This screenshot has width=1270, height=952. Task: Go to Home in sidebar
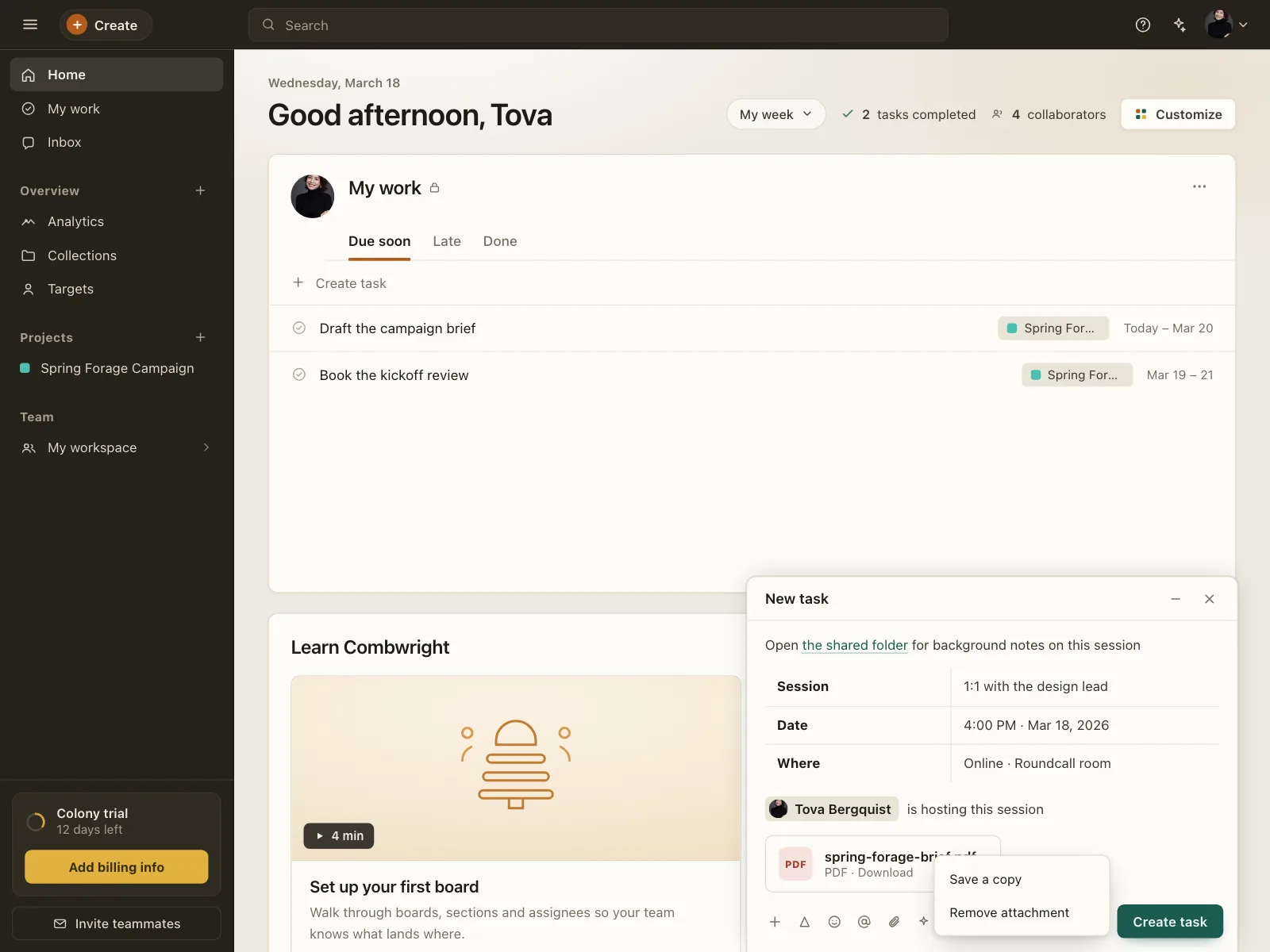pos(117,75)
